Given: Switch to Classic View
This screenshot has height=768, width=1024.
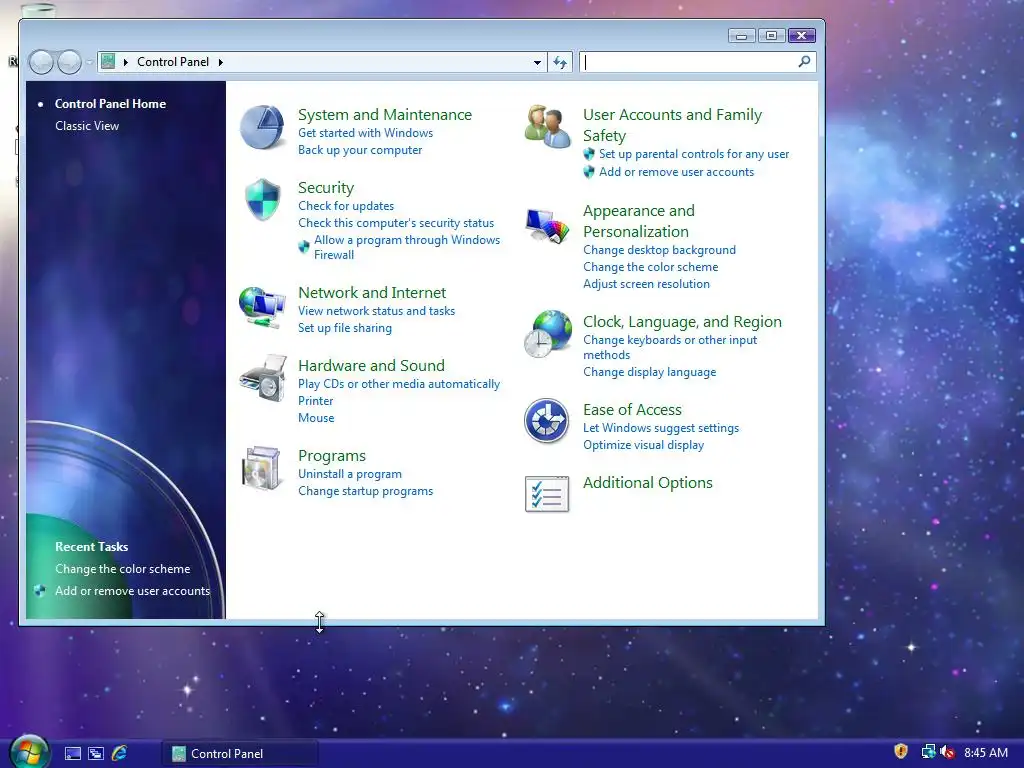Looking at the screenshot, I should click(x=87, y=125).
